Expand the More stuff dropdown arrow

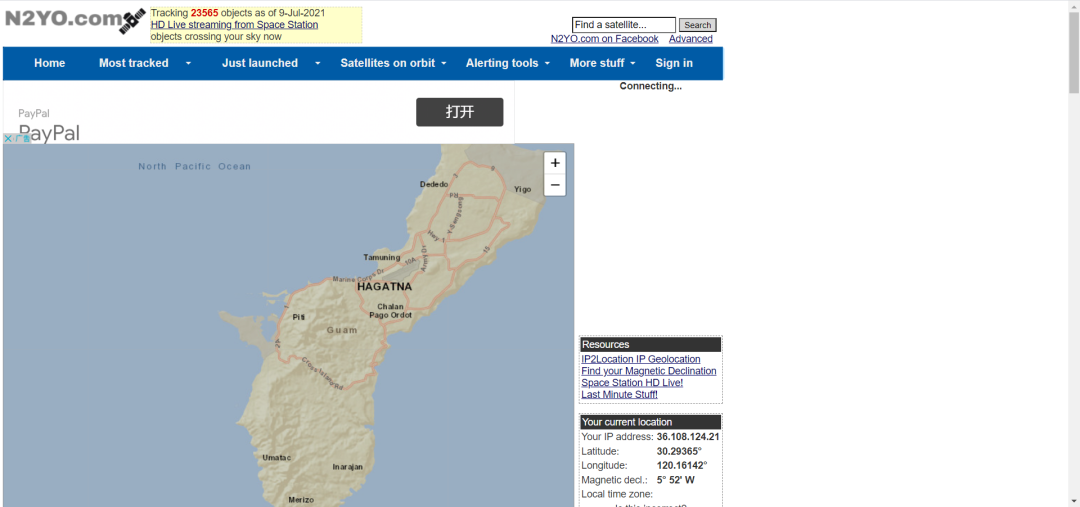[633, 63]
